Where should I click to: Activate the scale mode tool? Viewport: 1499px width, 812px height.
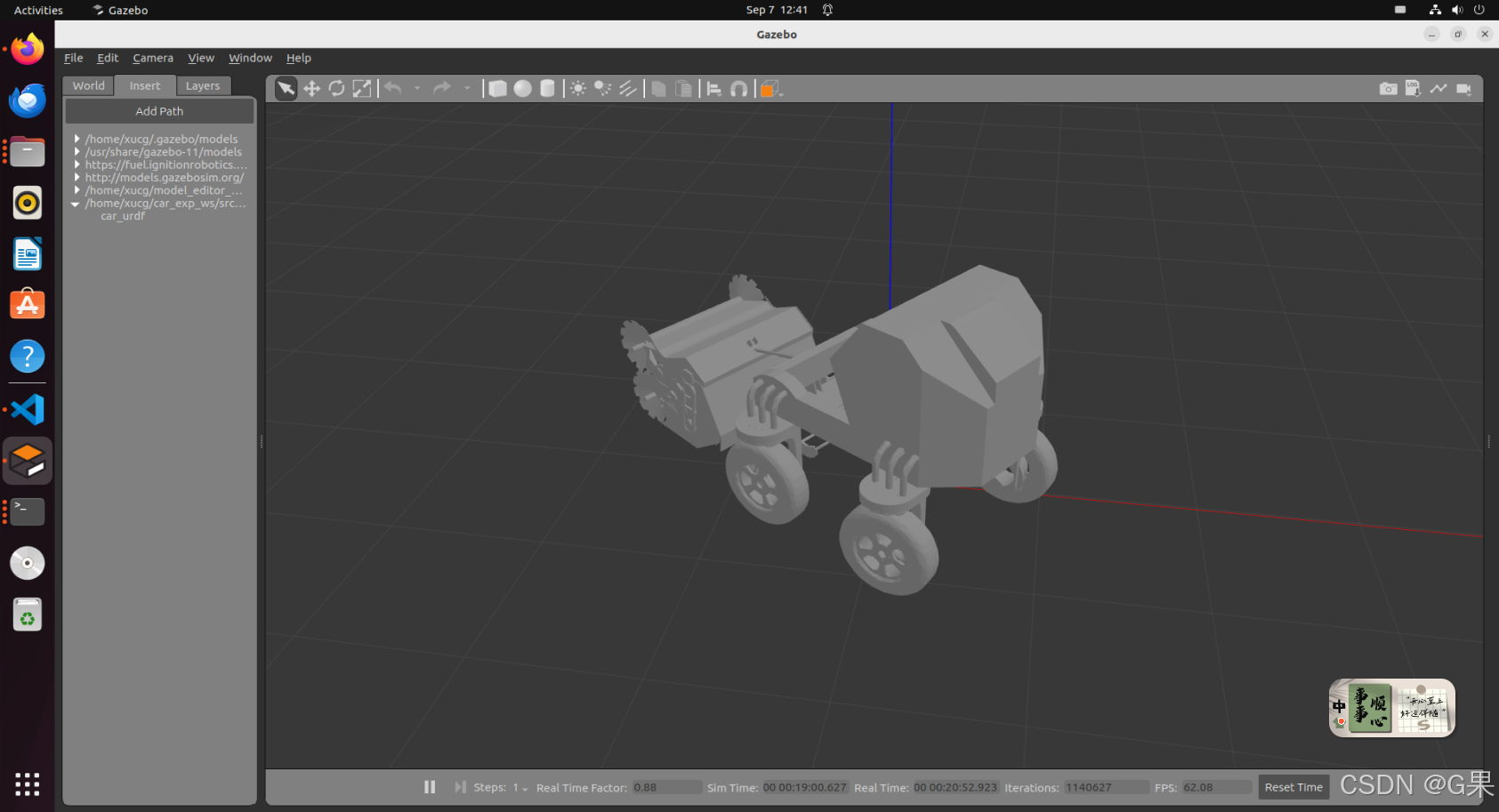point(362,88)
